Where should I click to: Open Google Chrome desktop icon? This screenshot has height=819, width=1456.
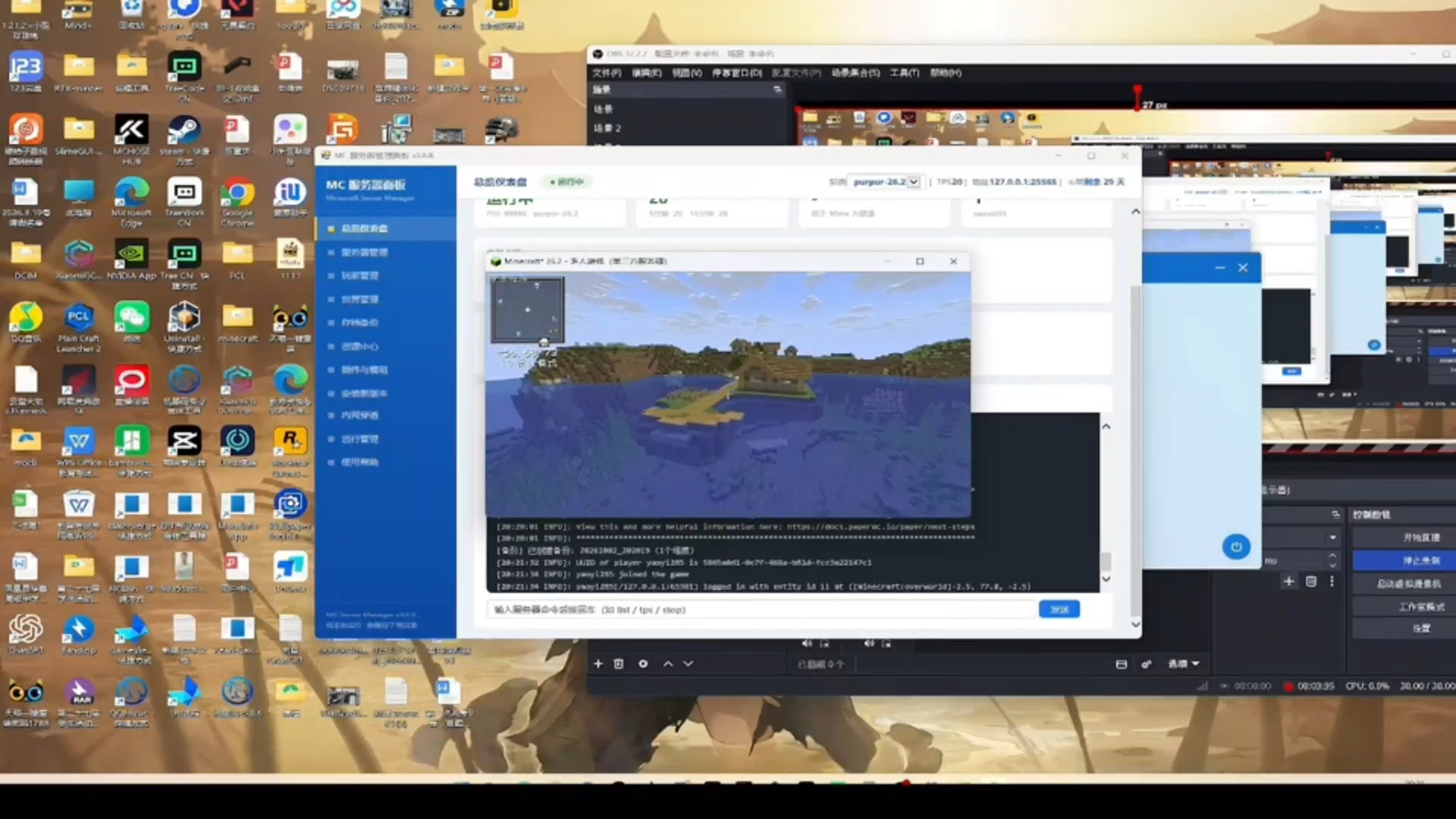(237, 202)
